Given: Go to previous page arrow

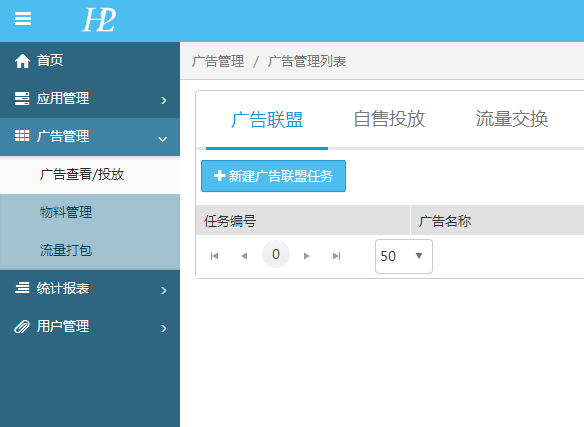Looking at the screenshot, I should 244,256.
